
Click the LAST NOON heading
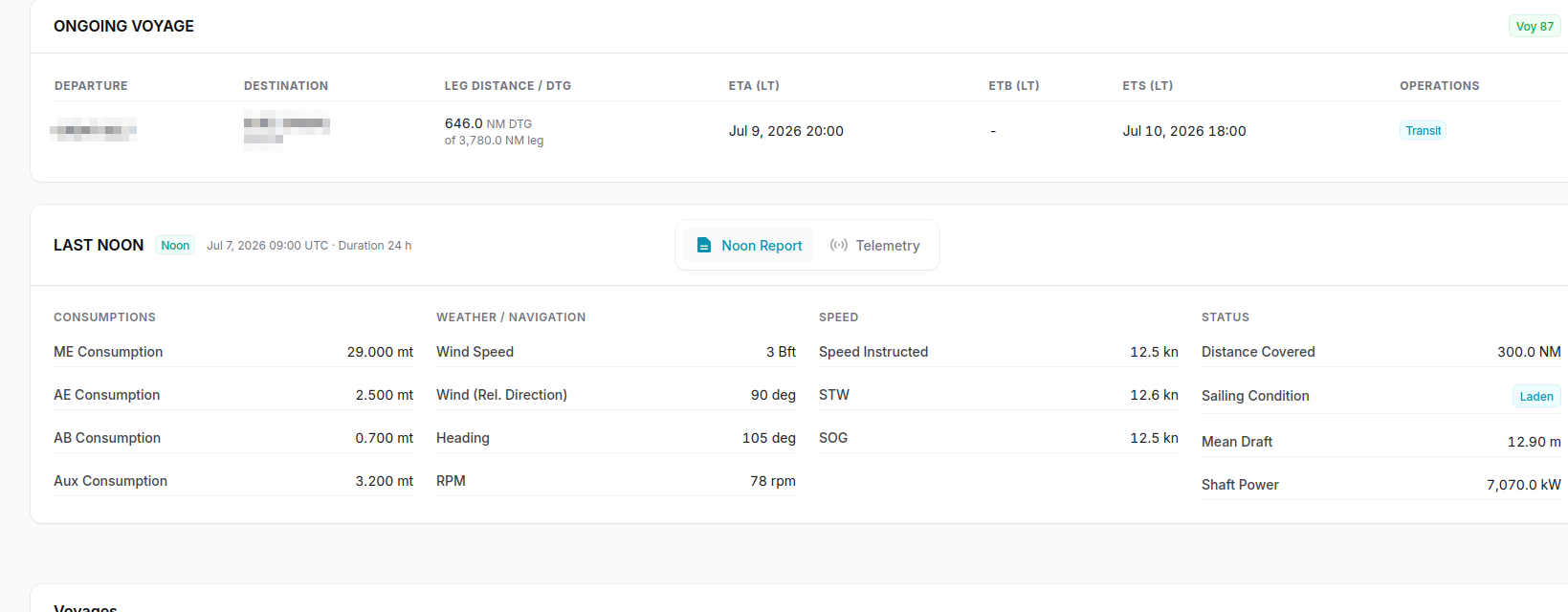click(x=99, y=246)
